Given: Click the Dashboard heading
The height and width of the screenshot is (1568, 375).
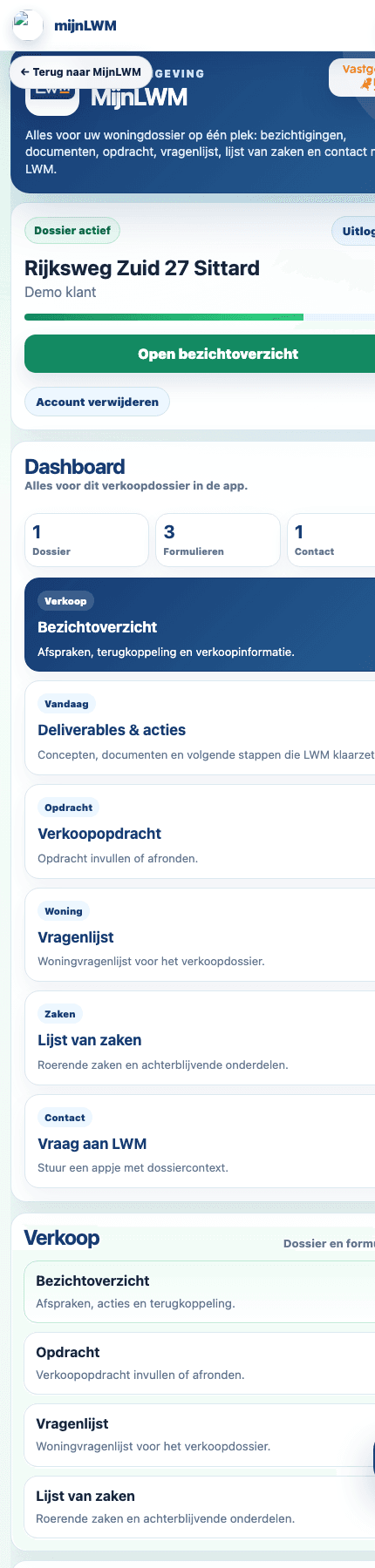Looking at the screenshot, I should coord(75,467).
